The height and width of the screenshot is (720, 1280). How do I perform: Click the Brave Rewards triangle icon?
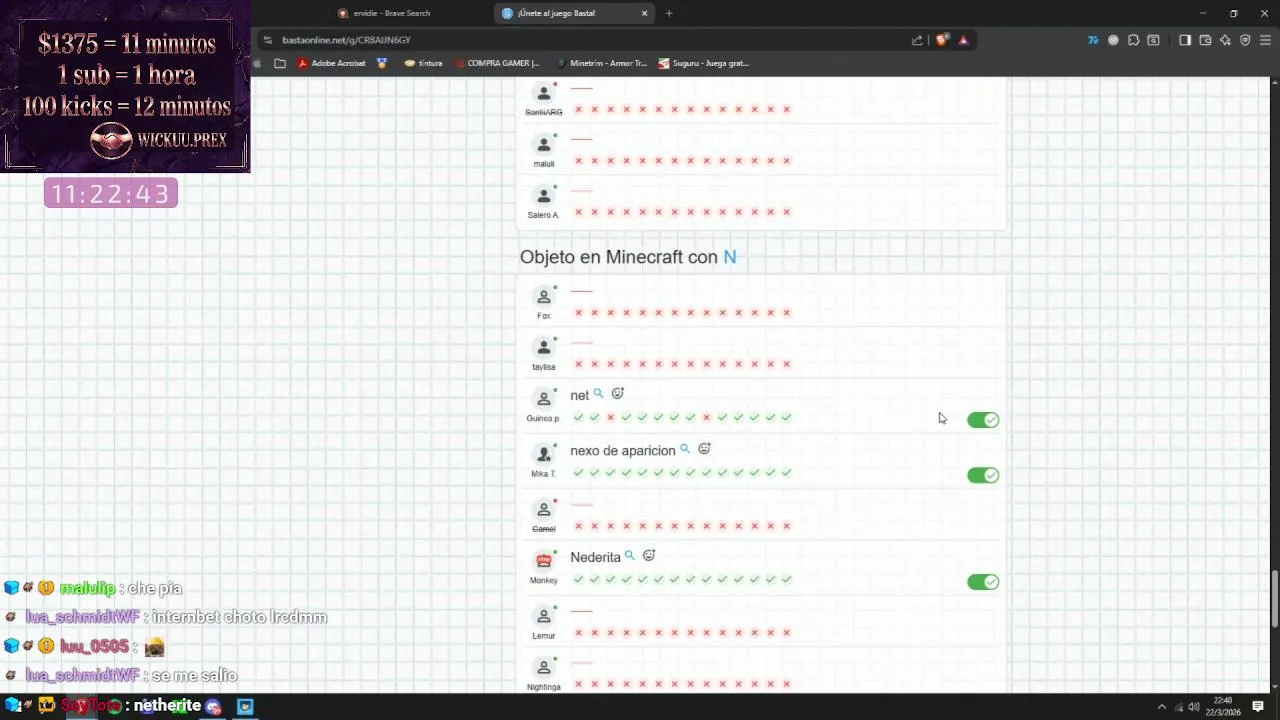pyautogui.click(x=963, y=40)
